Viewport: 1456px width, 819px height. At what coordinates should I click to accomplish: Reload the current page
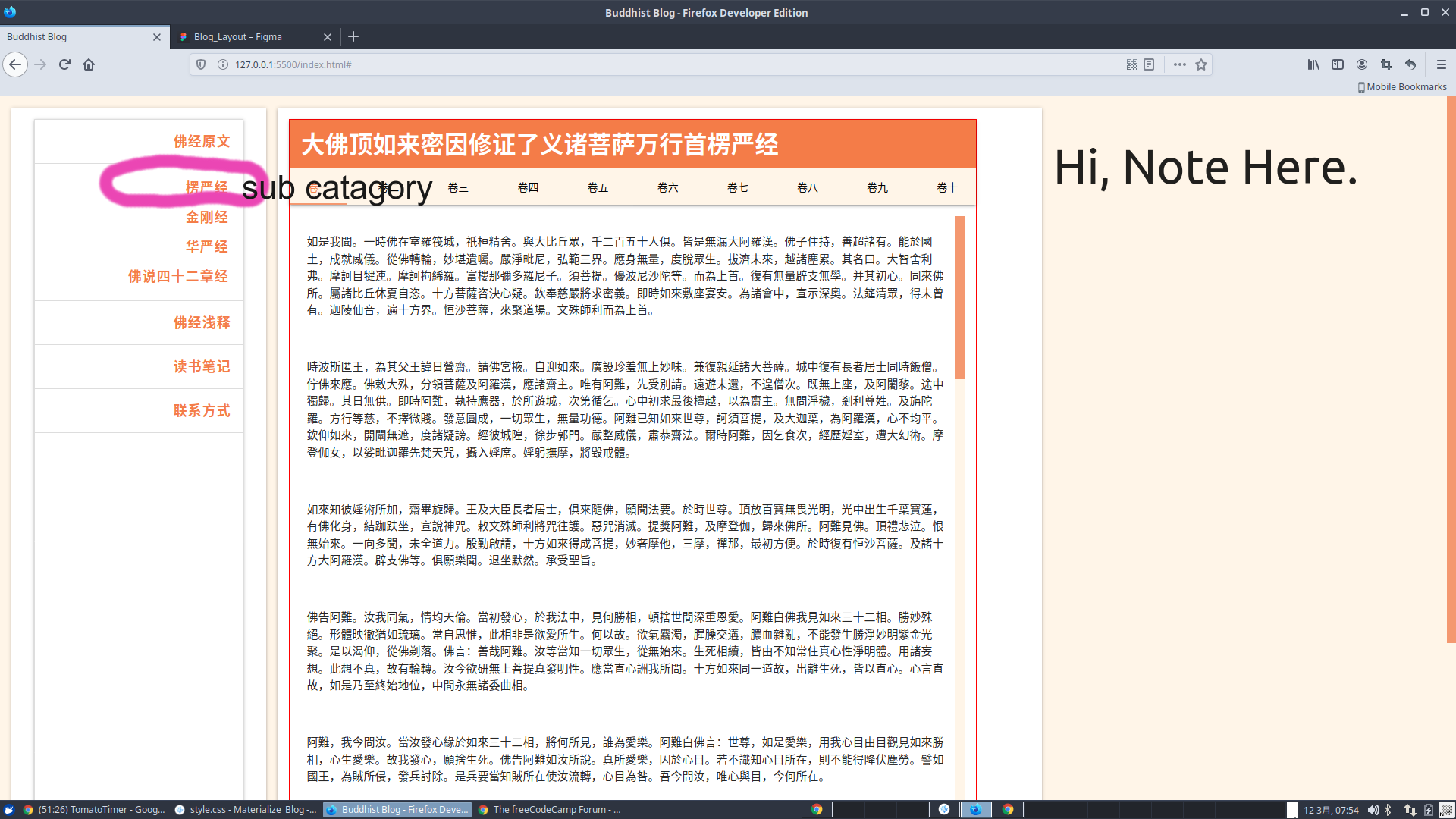pos(64,64)
